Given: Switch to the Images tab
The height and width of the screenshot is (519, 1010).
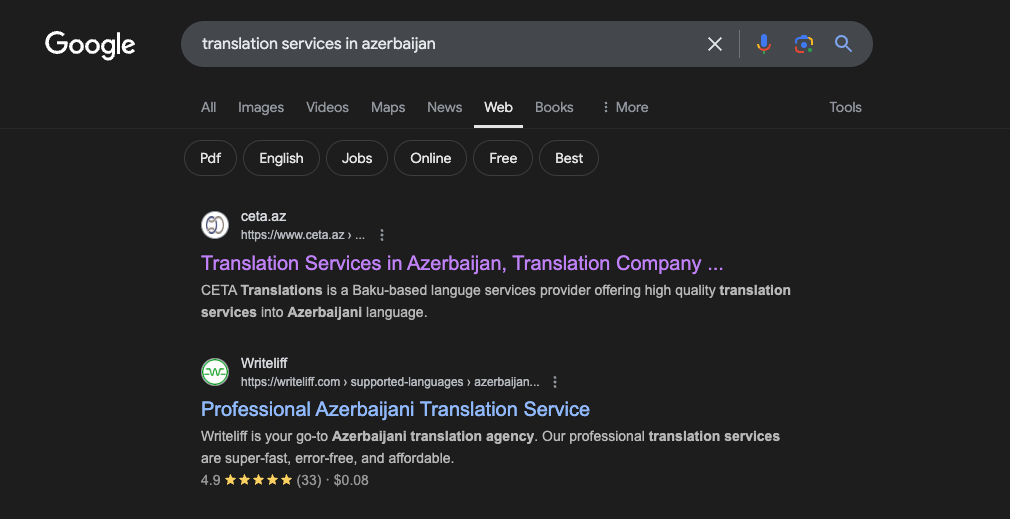Looking at the screenshot, I should [x=261, y=108].
